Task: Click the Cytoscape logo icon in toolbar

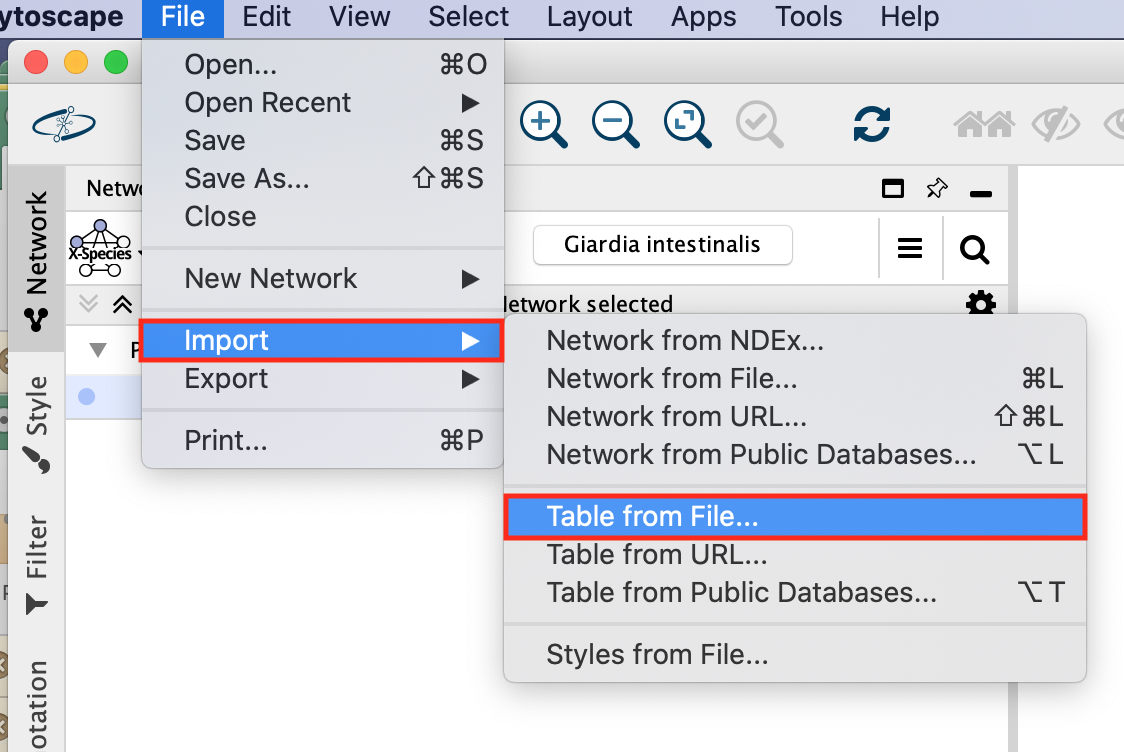Action: 64,124
